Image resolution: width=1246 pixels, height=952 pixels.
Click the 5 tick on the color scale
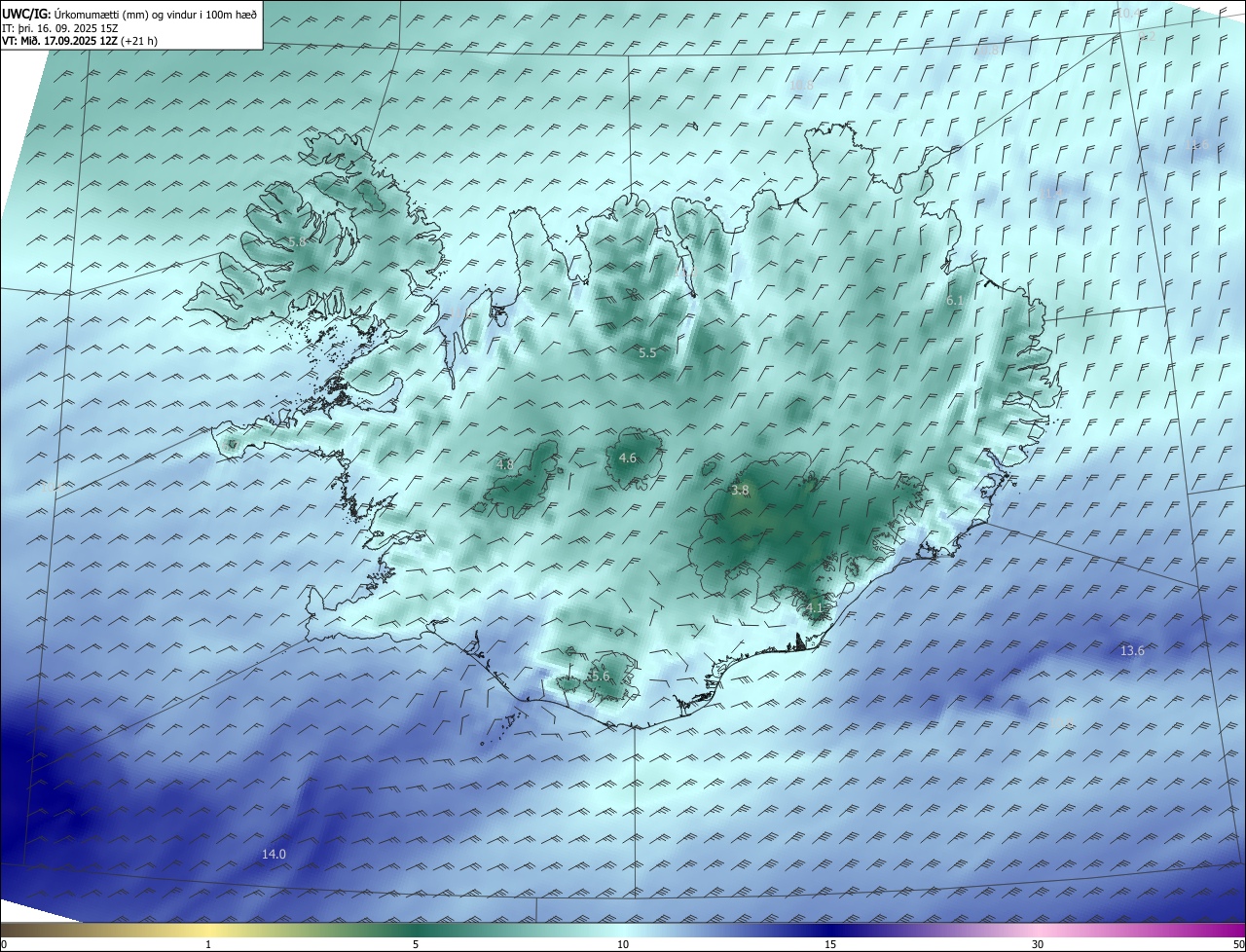coord(416,944)
